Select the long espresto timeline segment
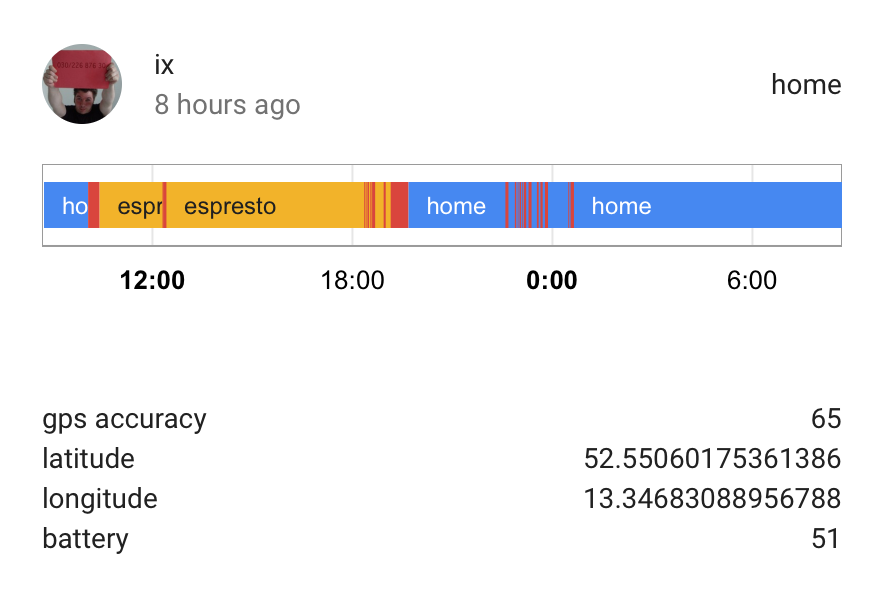This screenshot has height=598, width=888. click(264, 206)
